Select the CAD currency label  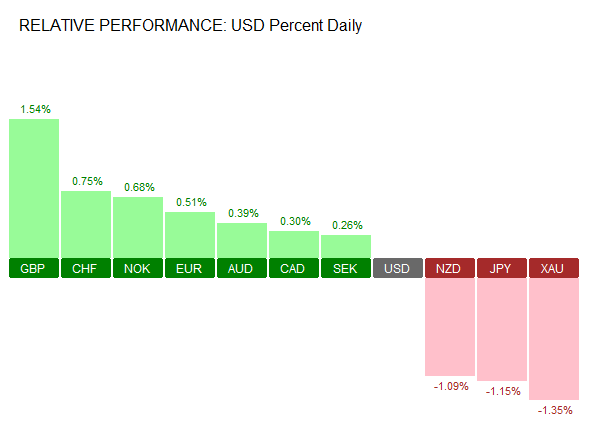pyautogui.click(x=294, y=269)
